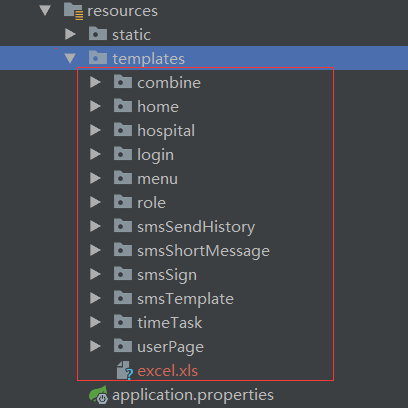This screenshot has width=408, height=408.
Task: Expand the smsSendHistory folder arrow
Action: coord(95,226)
